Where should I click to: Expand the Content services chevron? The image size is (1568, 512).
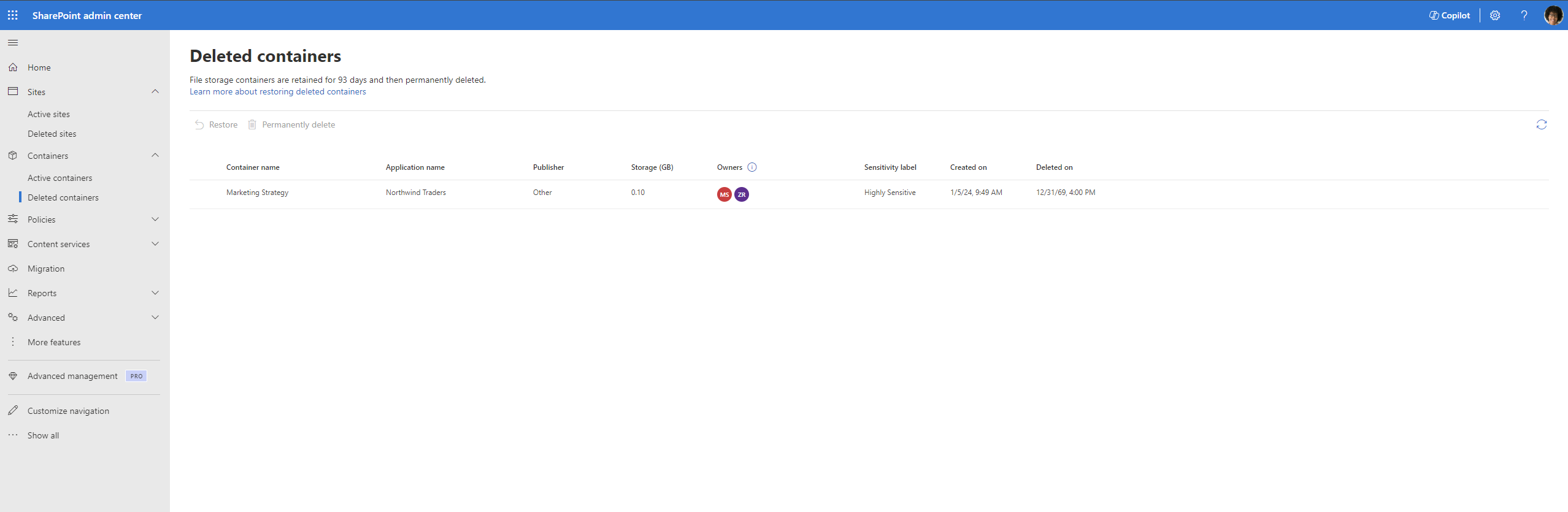(155, 243)
